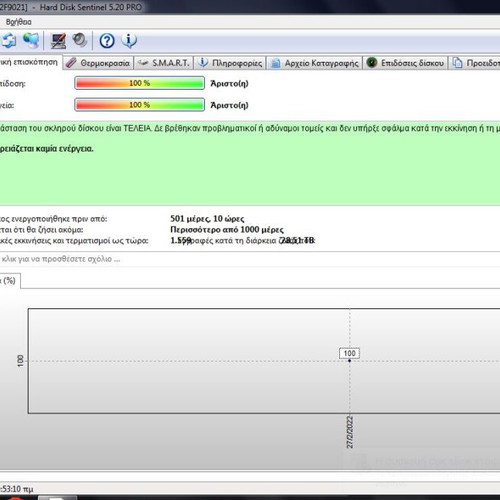Click the 100 data point on graph
500x500 pixels.
pos(349,360)
